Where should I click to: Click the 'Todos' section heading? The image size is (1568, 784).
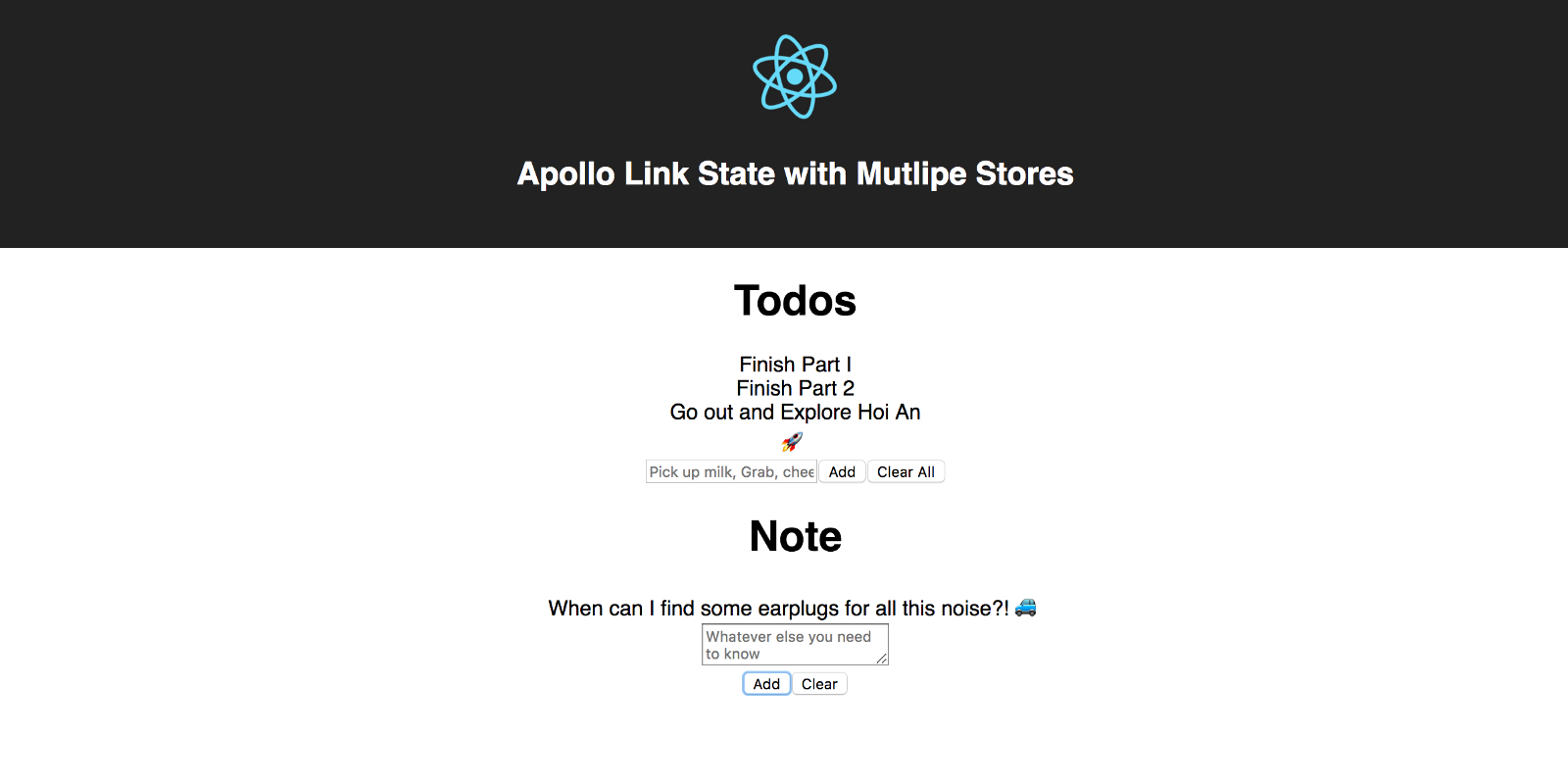pyautogui.click(x=795, y=301)
